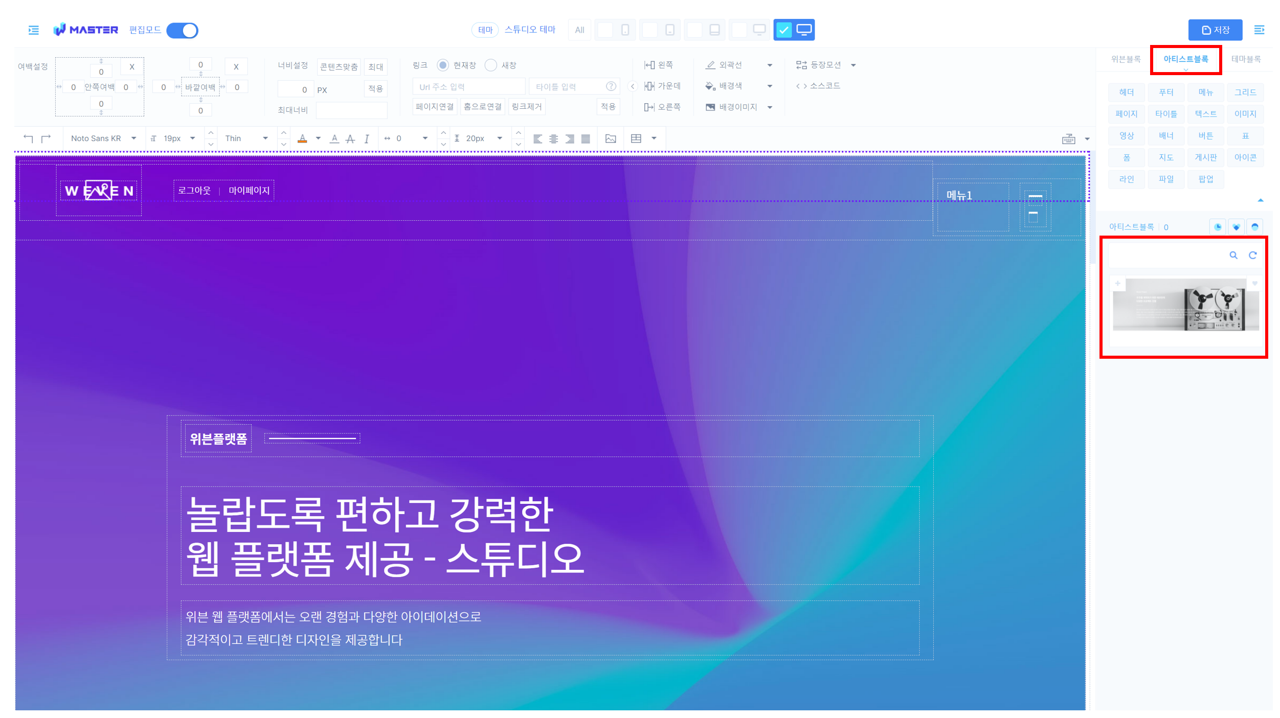This screenshot has height=718, width=1280.
Task: Click the redo arrow icon
Action: (46, 139)
